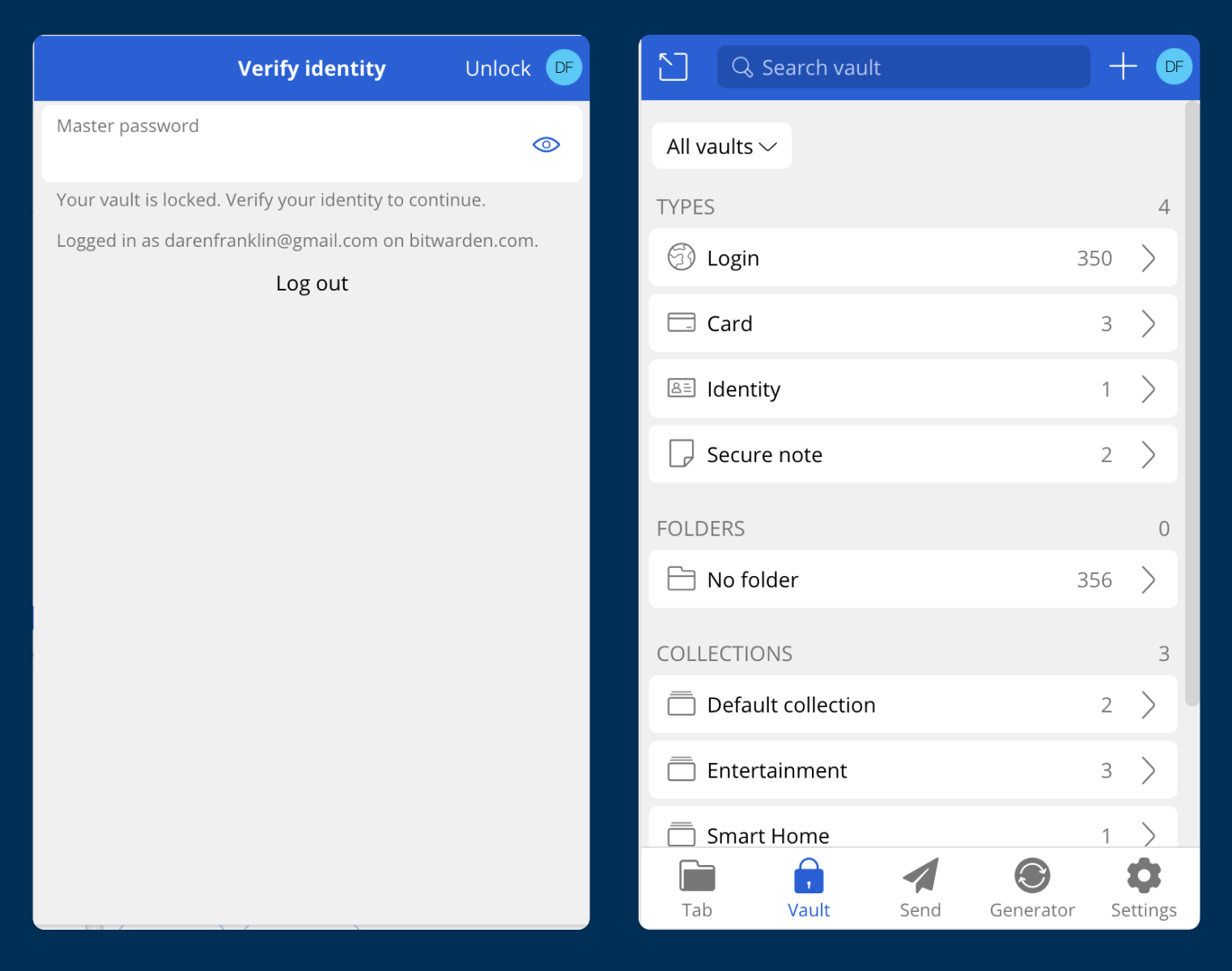Select the Card row label
This screenshot has height=971, width=1232.
pyautogui.click(x=729, y=324)
